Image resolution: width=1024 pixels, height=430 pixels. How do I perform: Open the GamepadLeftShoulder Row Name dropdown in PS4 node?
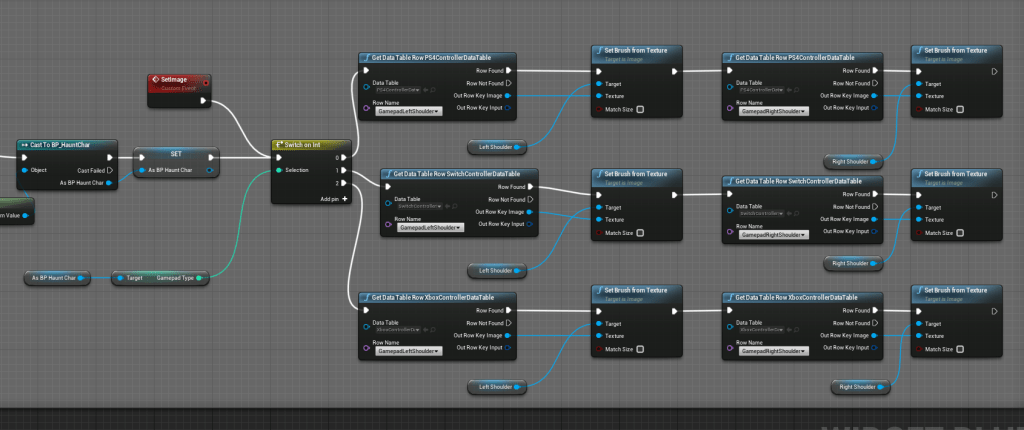click(x=409, y=111)
